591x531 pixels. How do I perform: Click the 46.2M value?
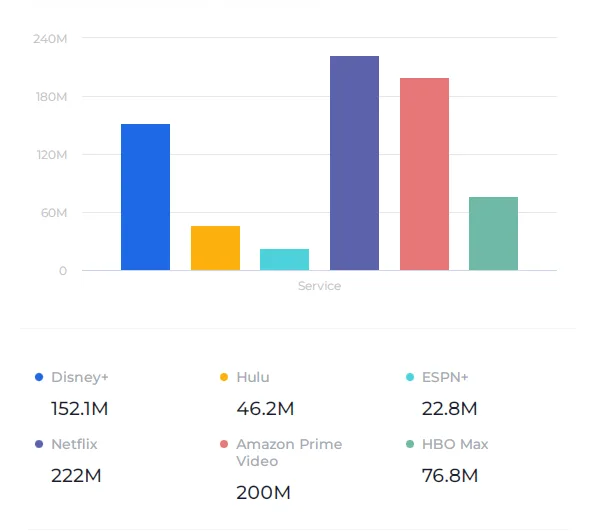[x=265, y=409]
